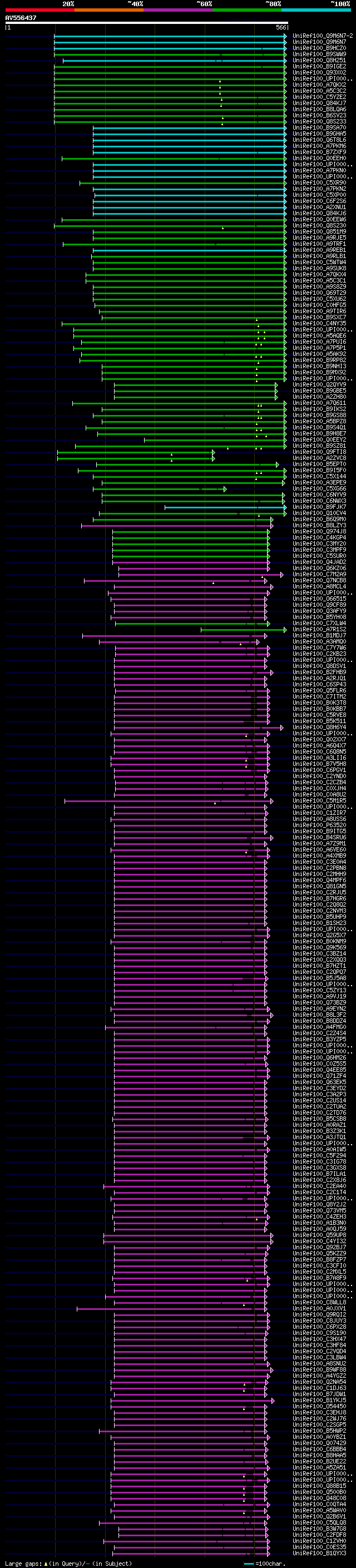
Task: Click the red 20% identity legend segment
Action: point(39,10)
